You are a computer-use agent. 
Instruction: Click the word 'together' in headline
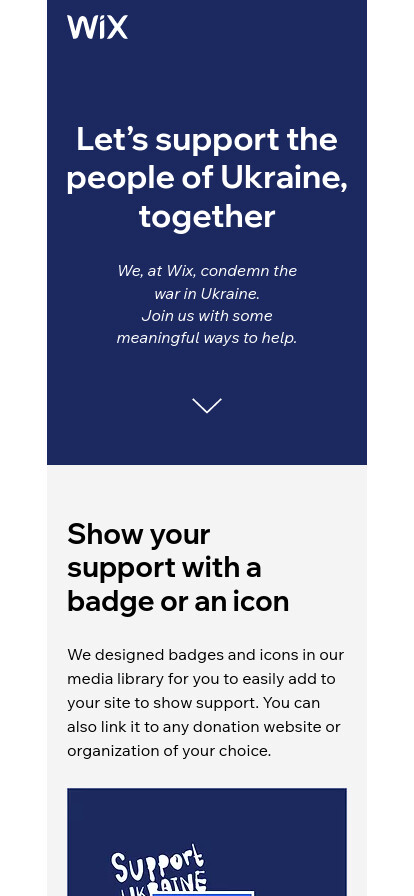coord(207,217)
